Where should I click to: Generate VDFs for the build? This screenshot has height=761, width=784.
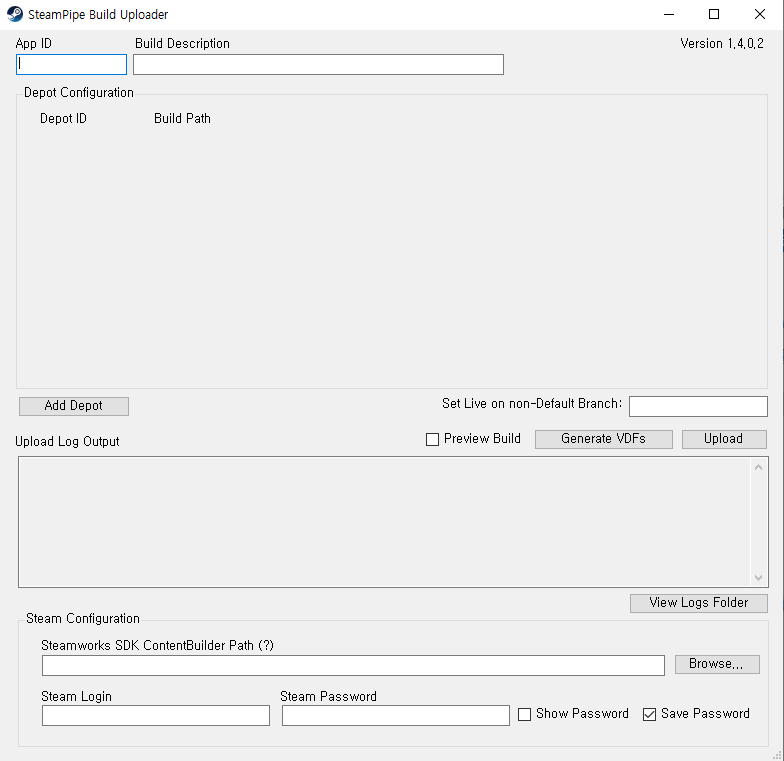(x=604, y=439)
